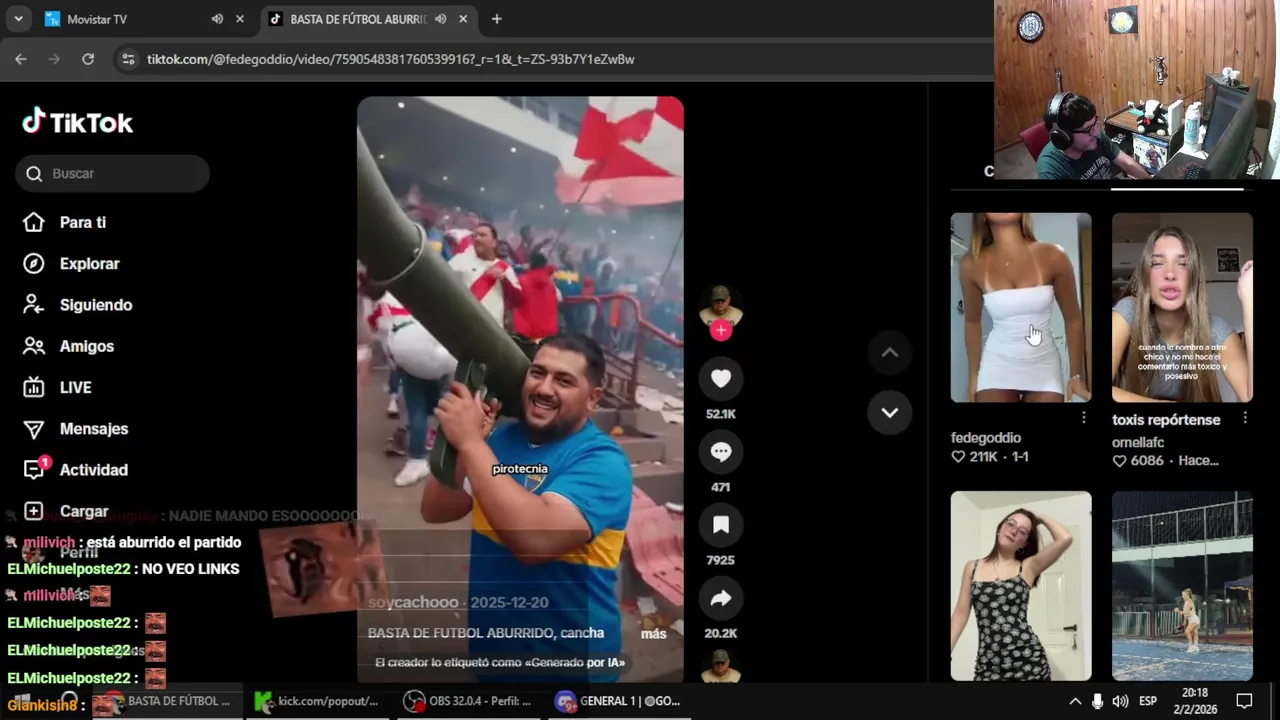Screen dimensions: 1280x720
Task: Like the video with the heart icon
Action: coord(721,378)
